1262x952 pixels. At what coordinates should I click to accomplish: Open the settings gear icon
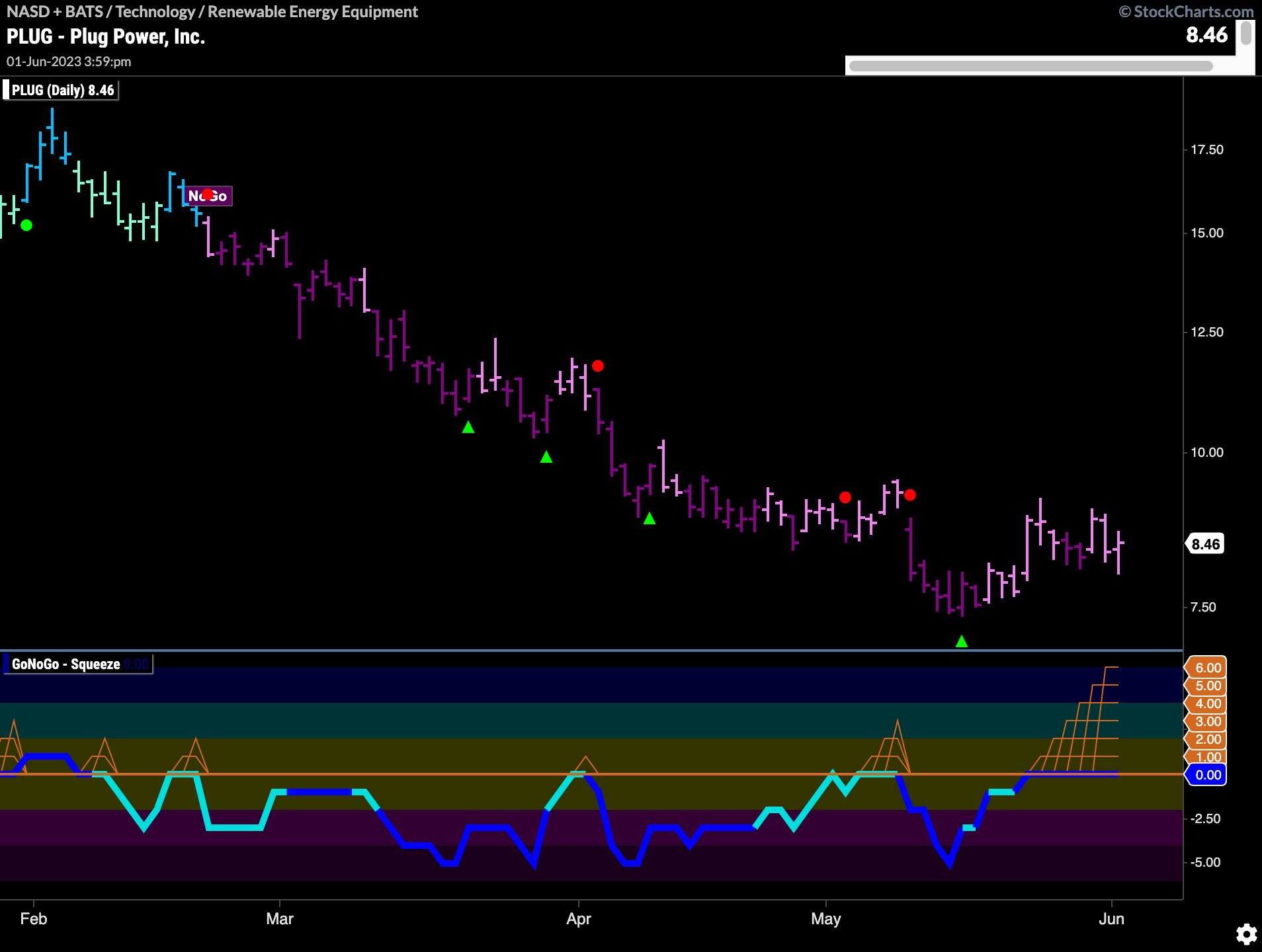pos(1246,934)
